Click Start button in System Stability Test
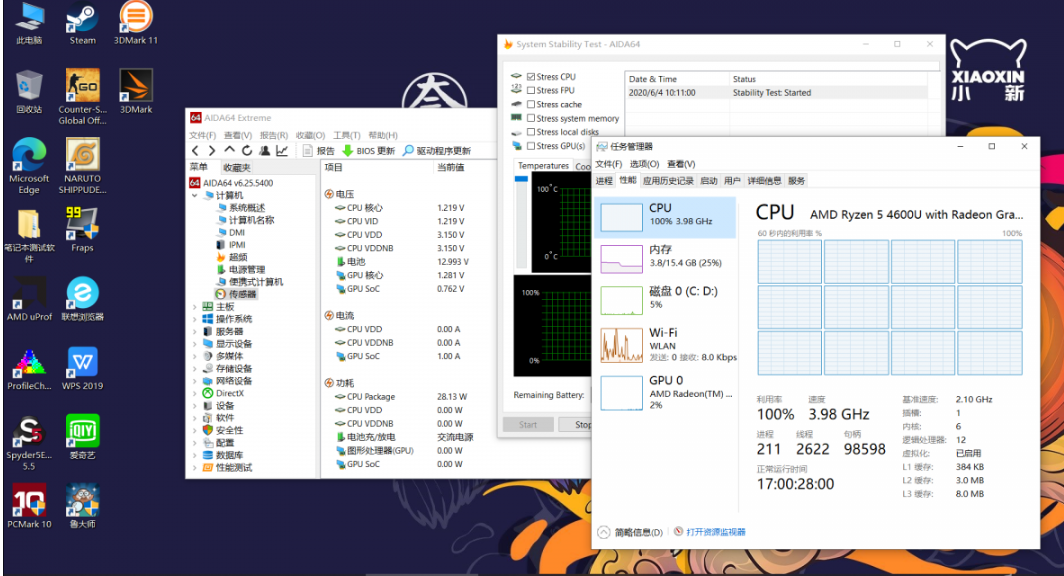 528,425
